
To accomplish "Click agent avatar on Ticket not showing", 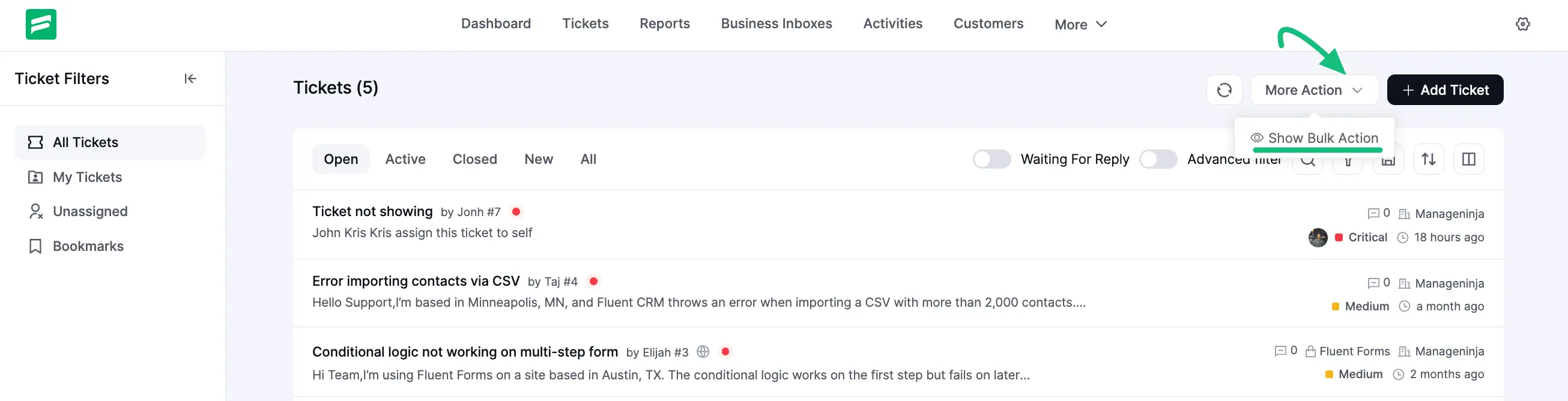I will [x=1317, y=237].
